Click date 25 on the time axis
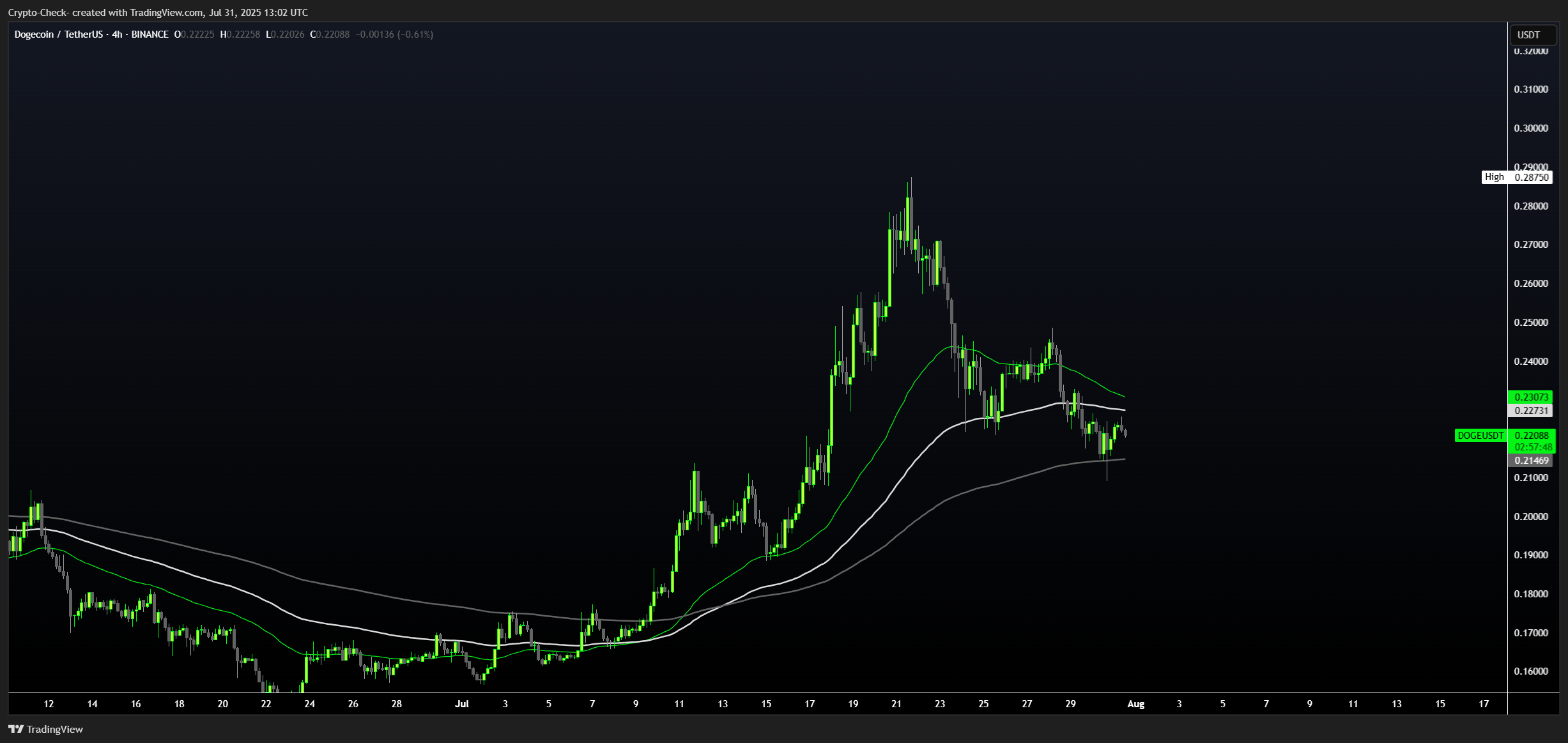This screenshot has width=1568, height=743. coord(983,703)
